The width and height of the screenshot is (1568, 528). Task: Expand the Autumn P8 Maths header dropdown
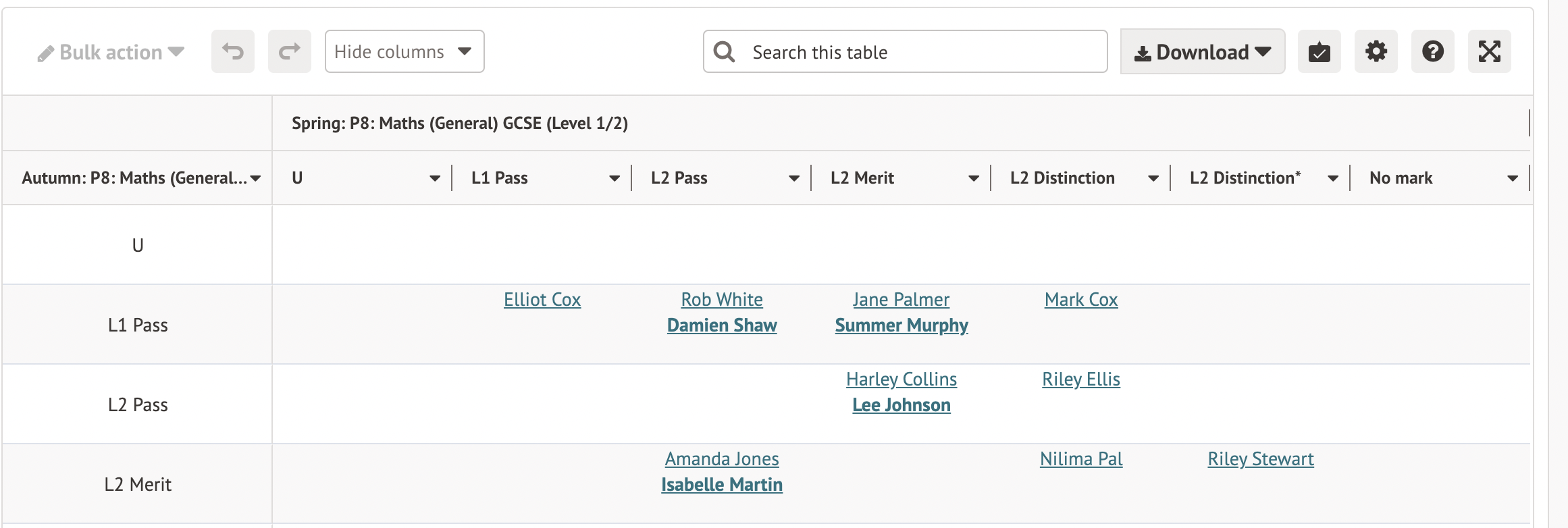(255, 178)
